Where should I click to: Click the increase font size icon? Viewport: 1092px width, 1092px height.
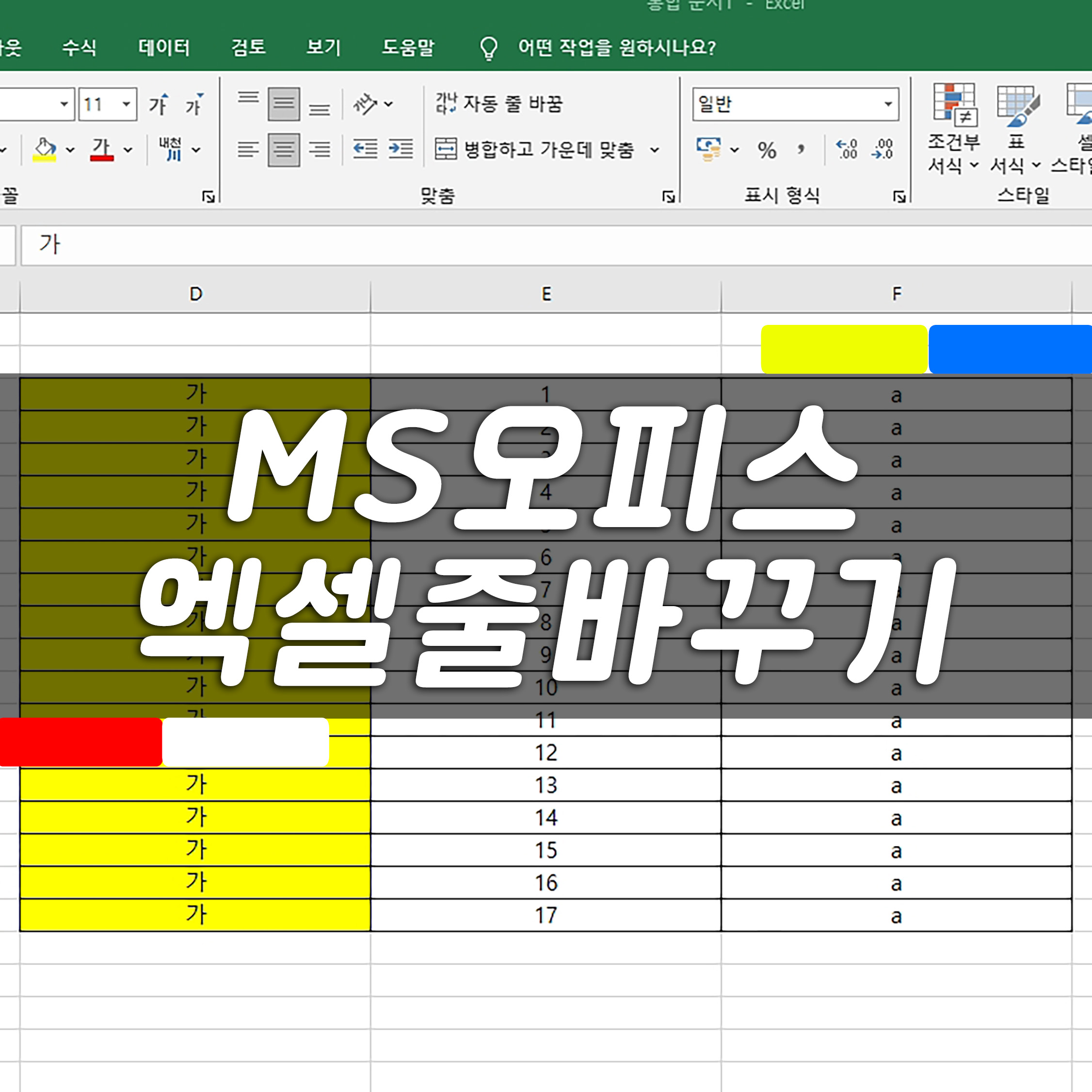pos(159,105)
